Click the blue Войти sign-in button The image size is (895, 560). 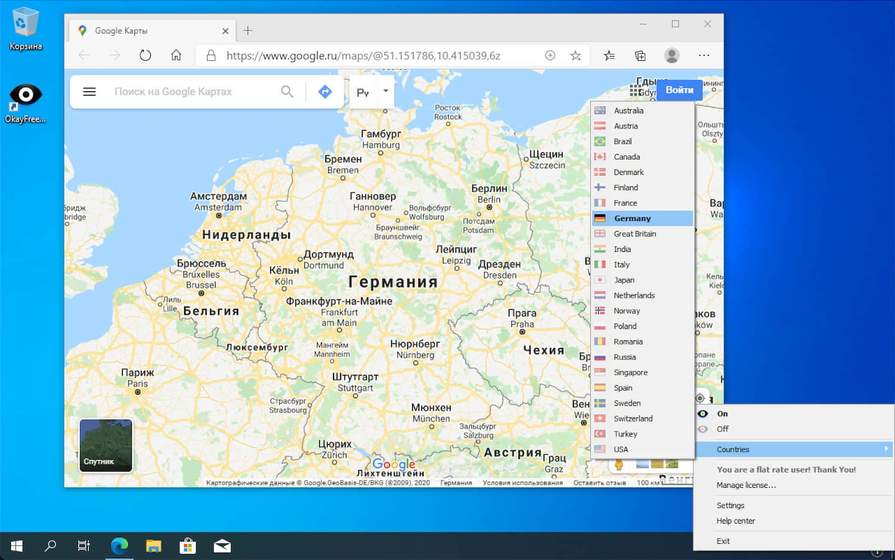coord(679,90)
